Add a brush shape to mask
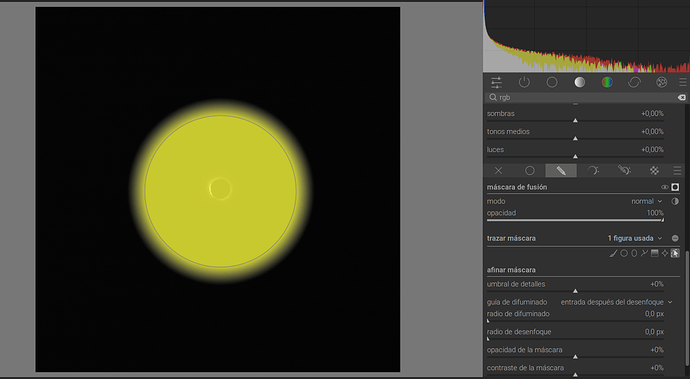This screenshot has height=379, width=690. click(x=613, y=253)
